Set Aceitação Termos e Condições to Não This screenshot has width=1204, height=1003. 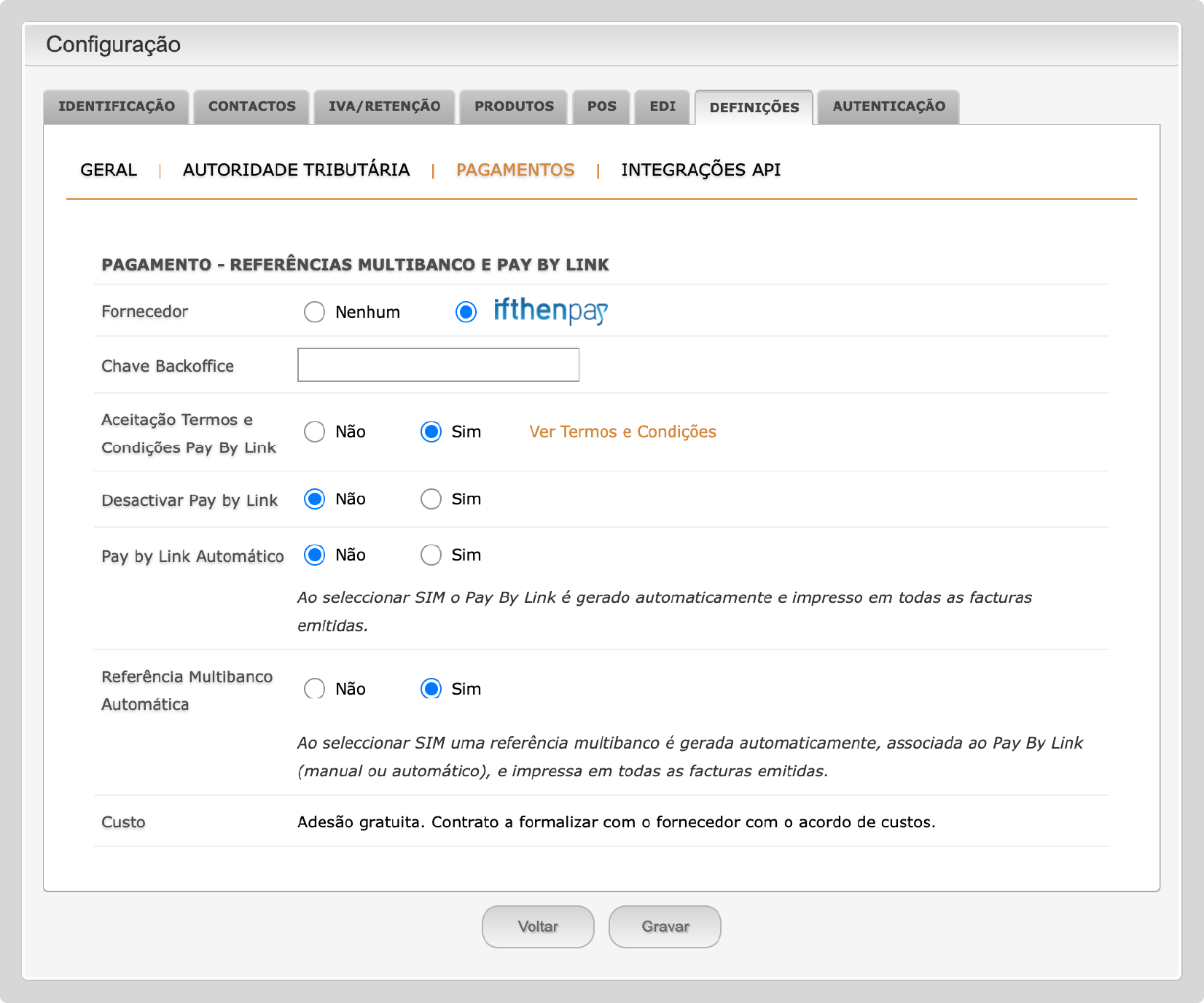click(314, 432)
